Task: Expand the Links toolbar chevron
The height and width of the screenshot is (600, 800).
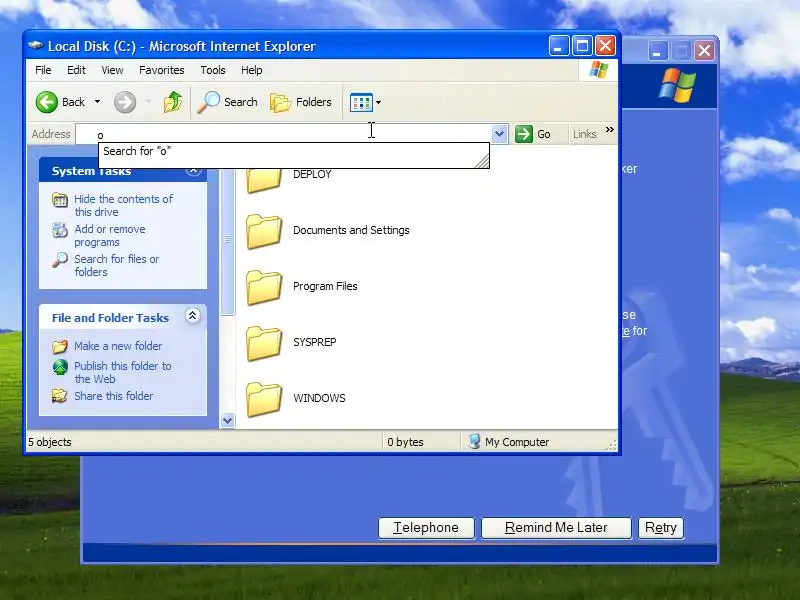Action: [610, 130]
